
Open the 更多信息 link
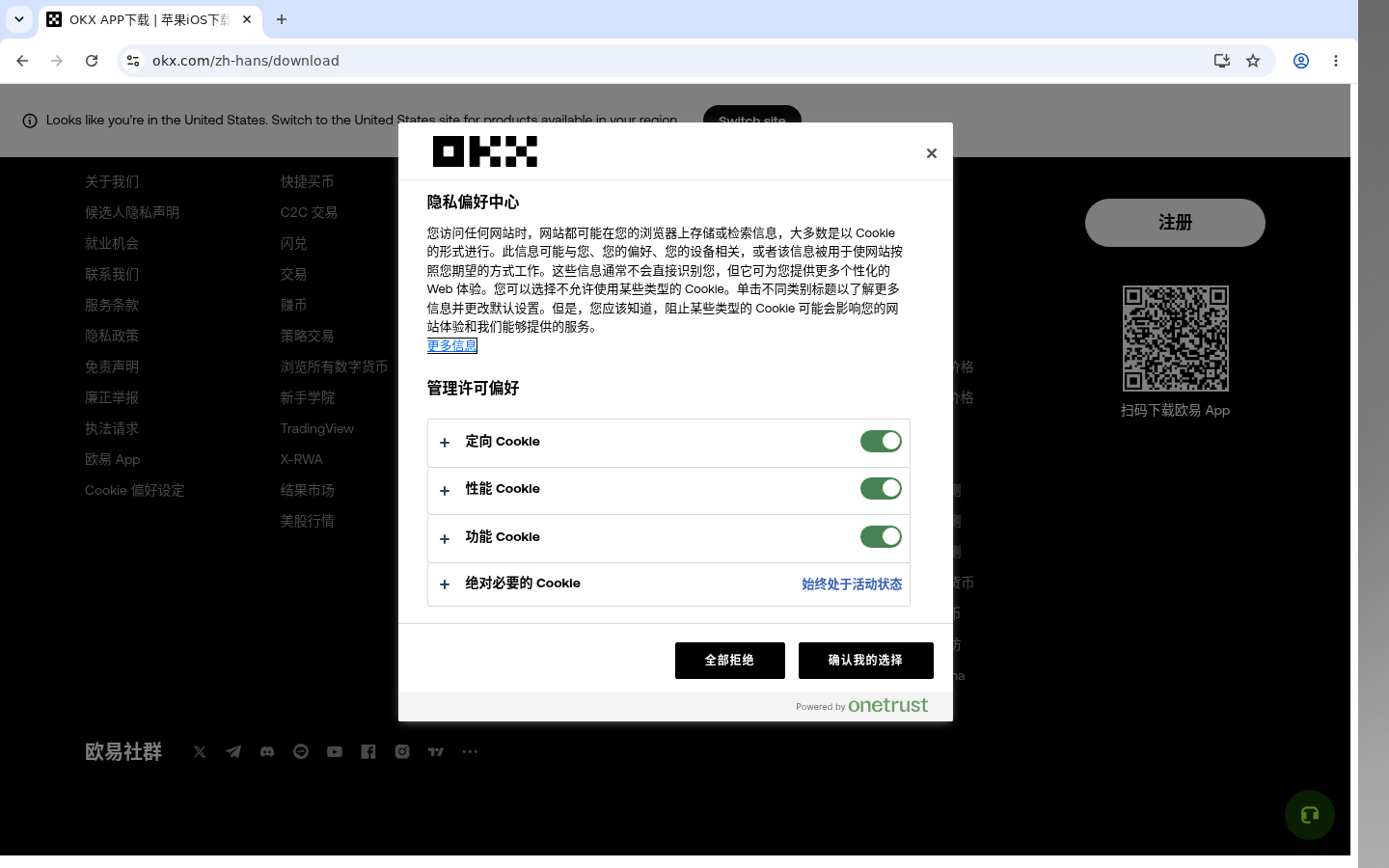(452, 345)
